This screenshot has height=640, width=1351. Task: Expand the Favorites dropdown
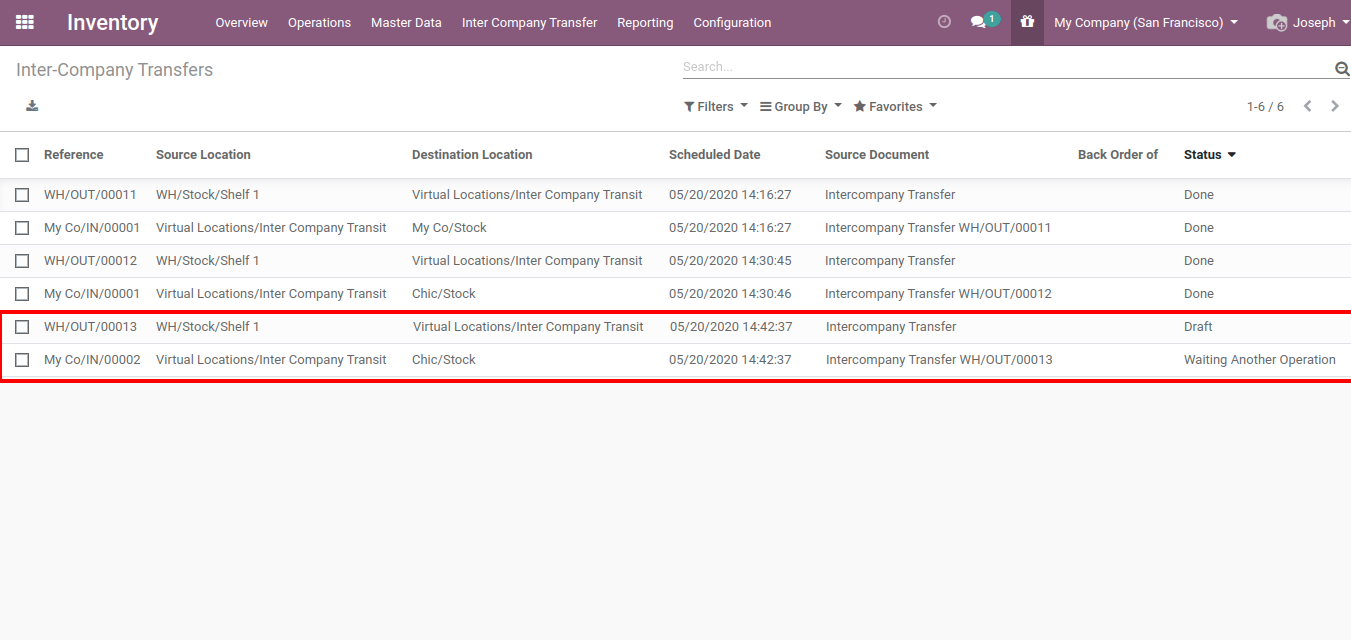[895, 107]
